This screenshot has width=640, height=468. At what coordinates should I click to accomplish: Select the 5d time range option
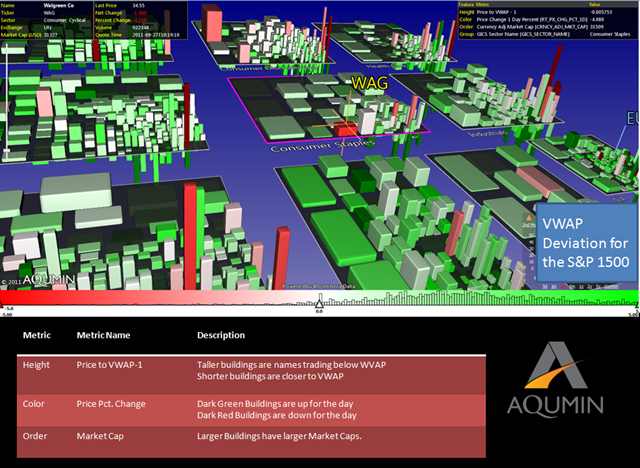click(544, 286)
